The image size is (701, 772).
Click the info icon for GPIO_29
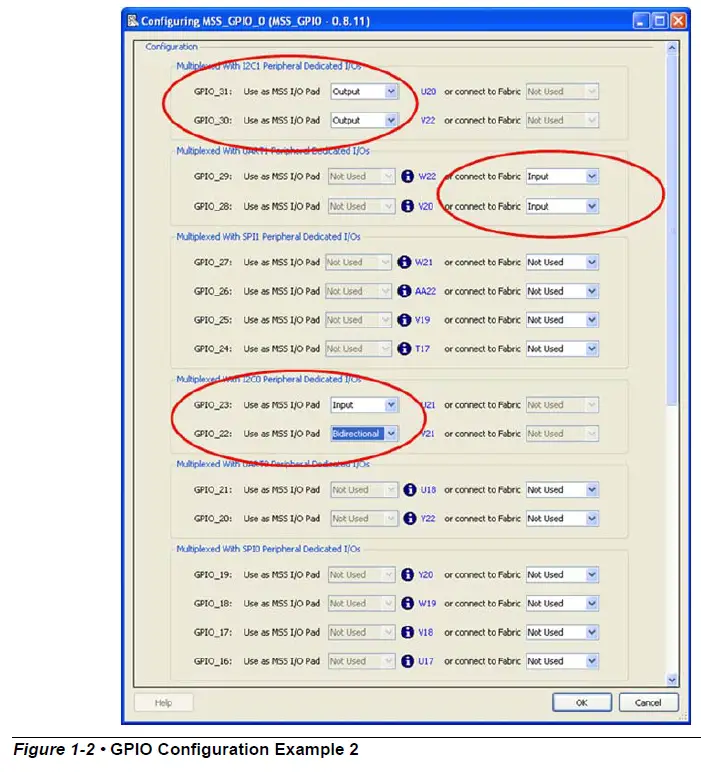tap(407, 176)
